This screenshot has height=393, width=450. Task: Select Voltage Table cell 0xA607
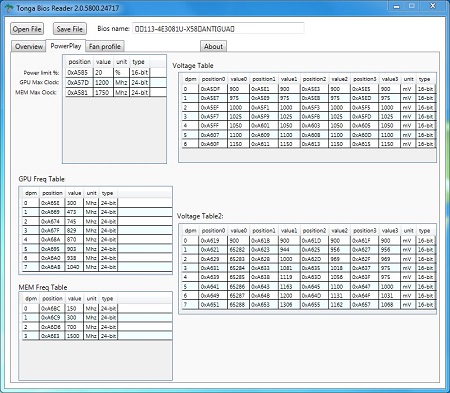(x=213, y=135)
